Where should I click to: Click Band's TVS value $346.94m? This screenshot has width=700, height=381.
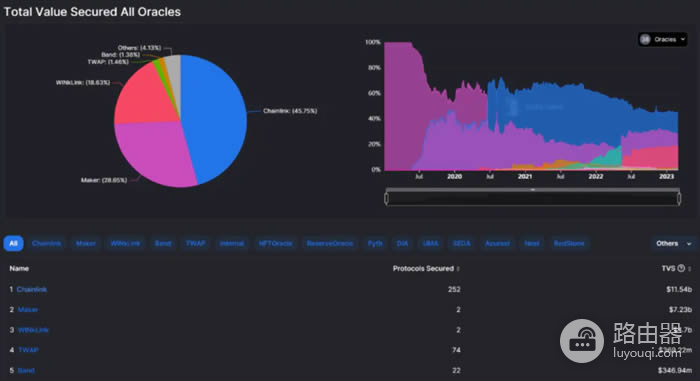coord(675,370)
